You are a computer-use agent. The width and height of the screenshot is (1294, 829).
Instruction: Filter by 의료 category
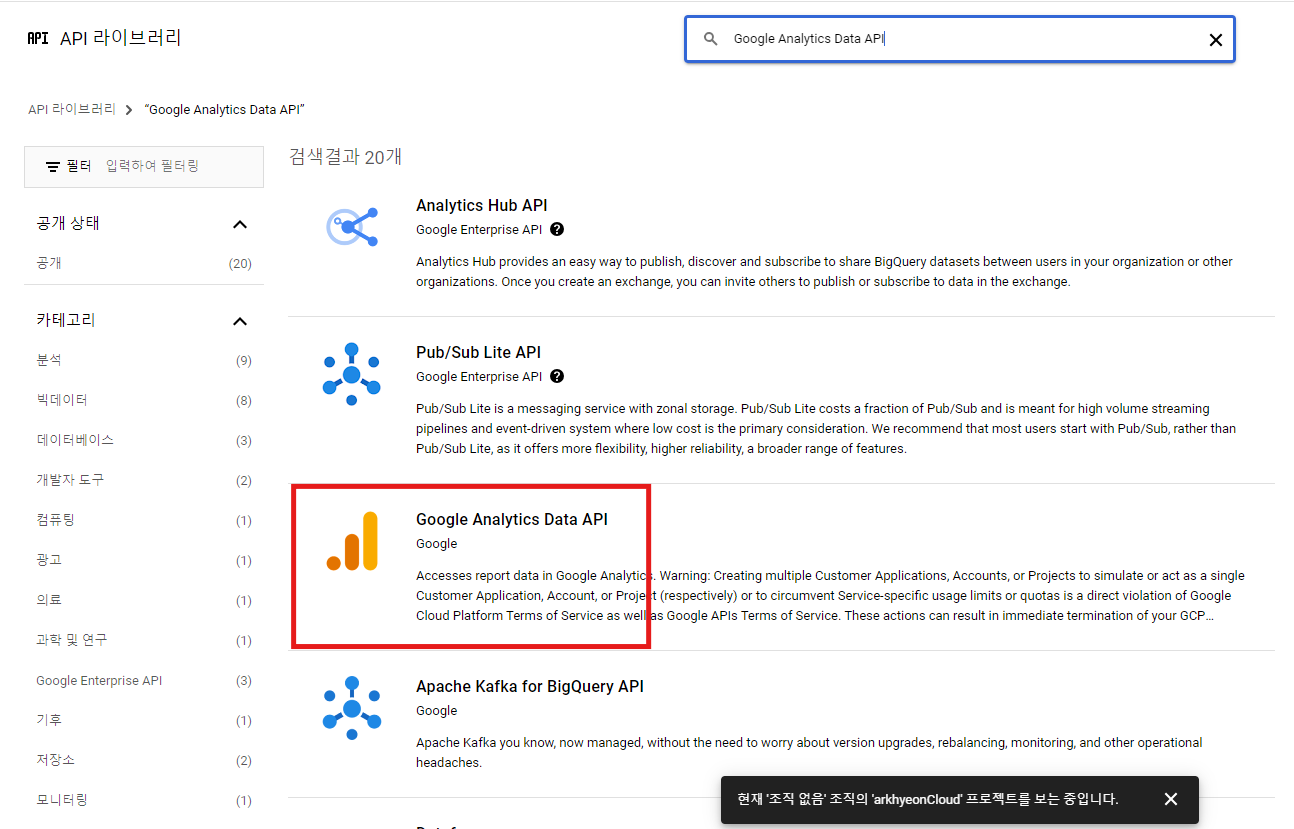pyautogui.click(x=144, y=600)
